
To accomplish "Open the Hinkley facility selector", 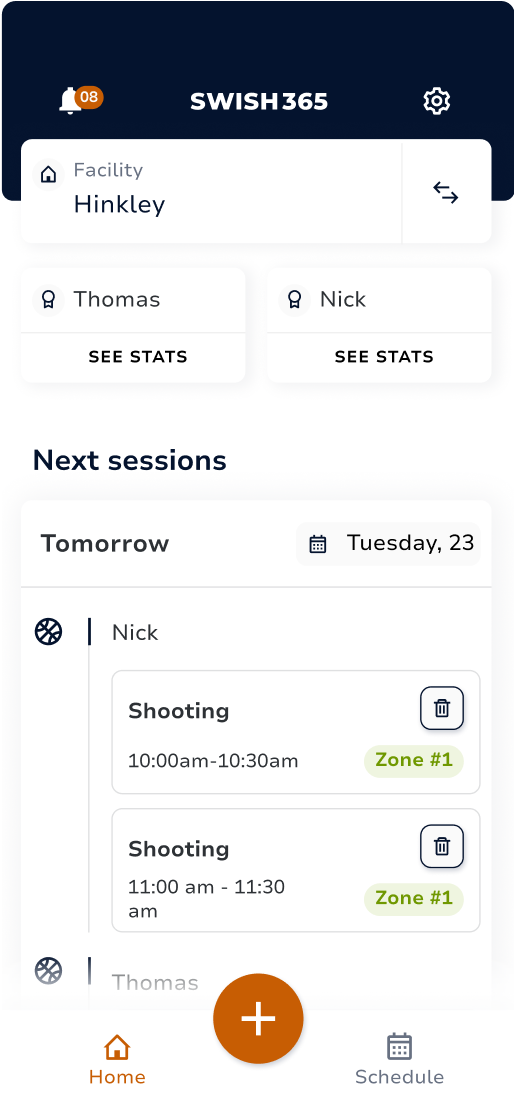I will (211, 191).
